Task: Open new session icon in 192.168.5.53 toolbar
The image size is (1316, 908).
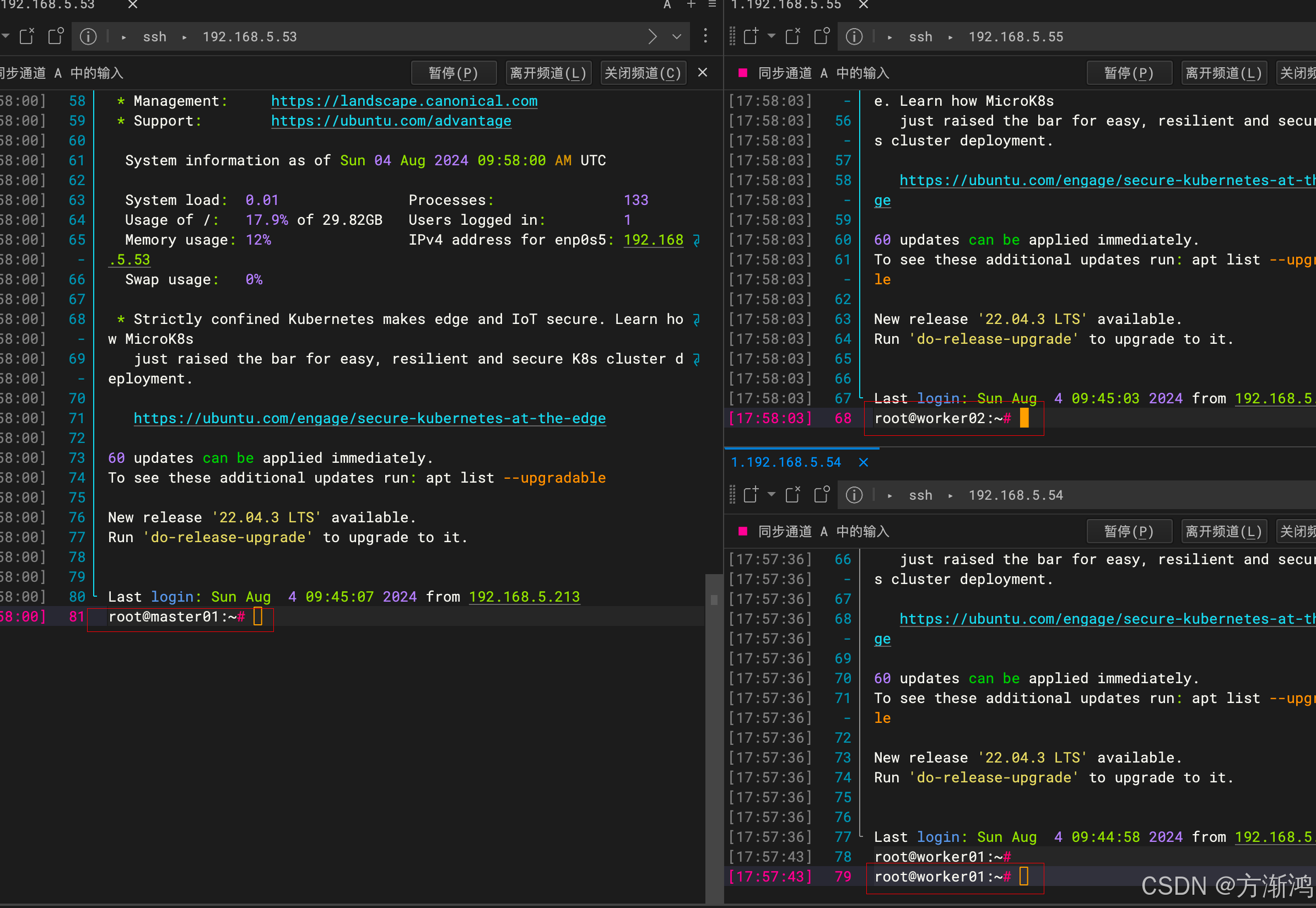Action: point(27,36)
